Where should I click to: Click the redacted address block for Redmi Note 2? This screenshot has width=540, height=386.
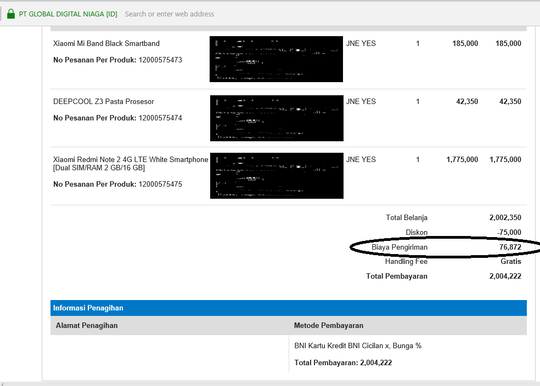coord(277,176)
